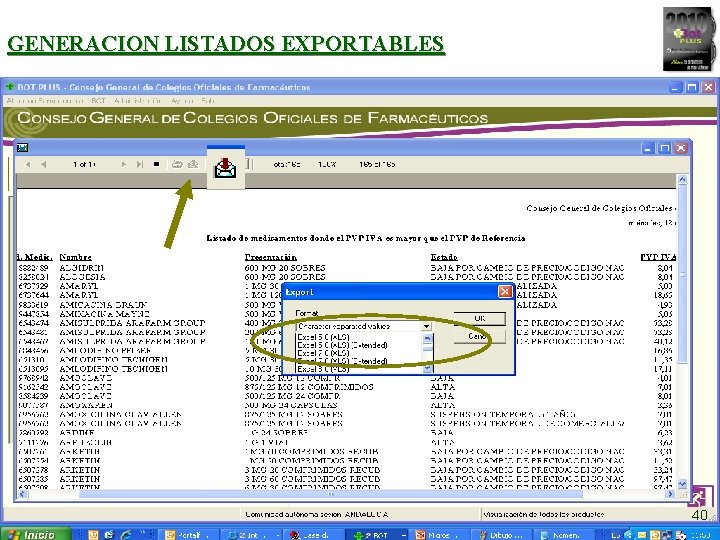Select the ARDINE row name
Viewport: 720px width, 540px height.
(77, 433)
